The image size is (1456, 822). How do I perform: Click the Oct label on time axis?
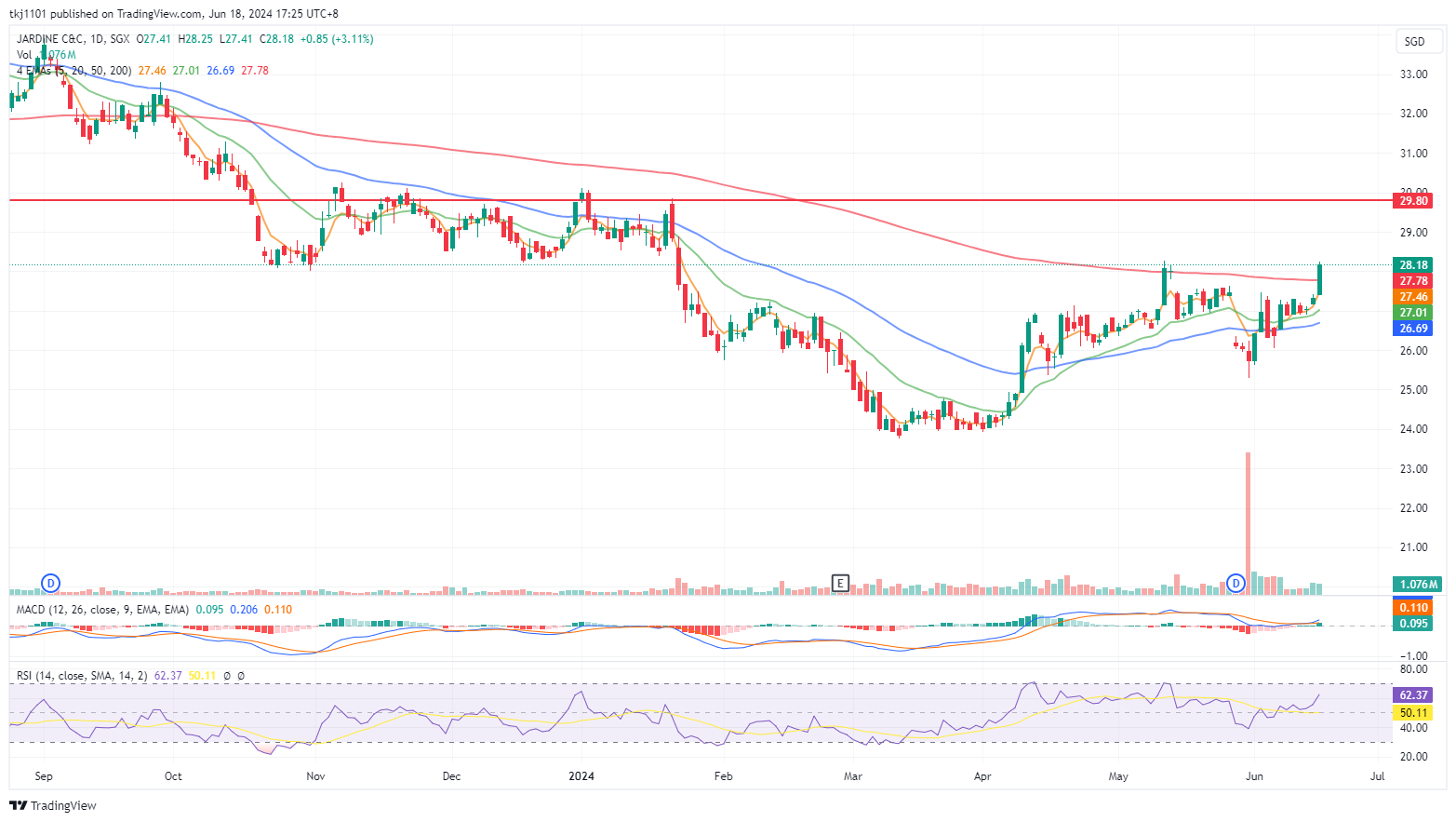pos(173,776)
